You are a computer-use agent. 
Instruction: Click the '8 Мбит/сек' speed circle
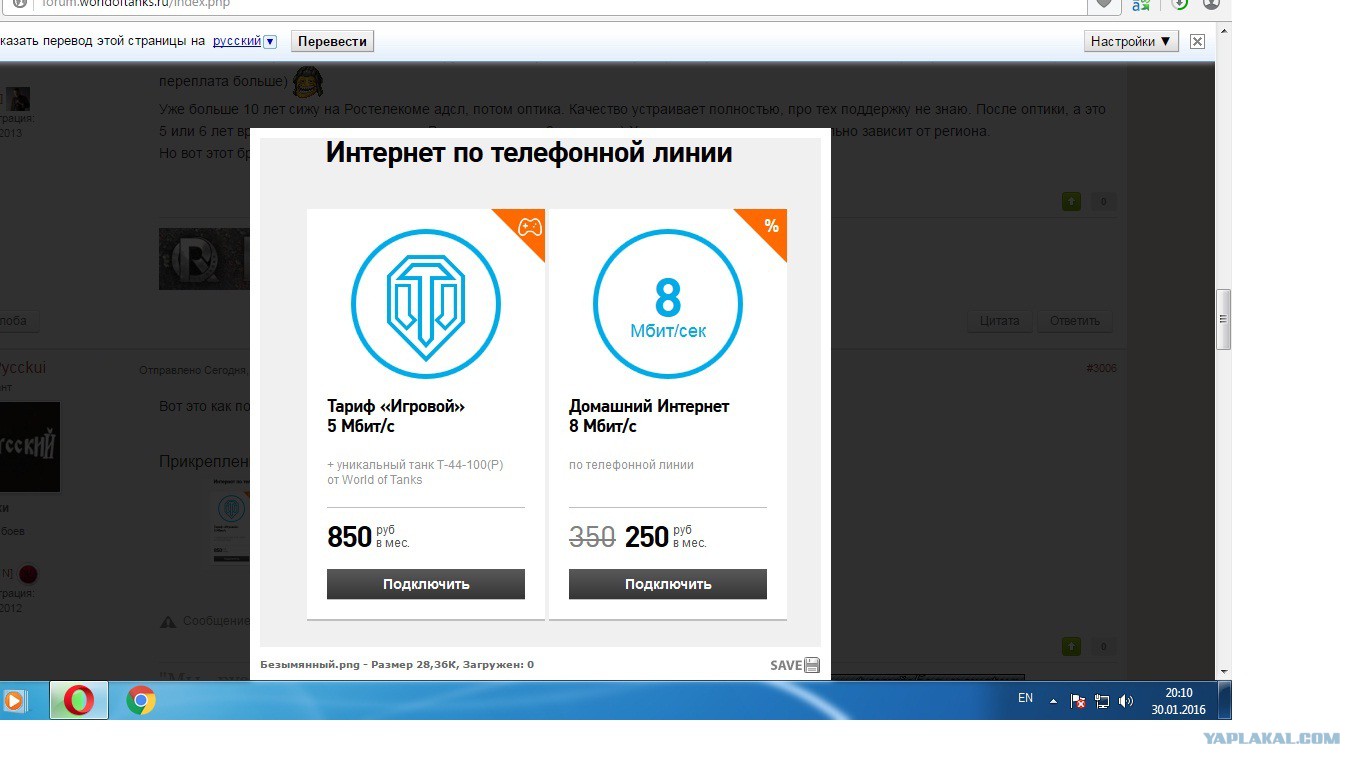click(x=668, y=304)
